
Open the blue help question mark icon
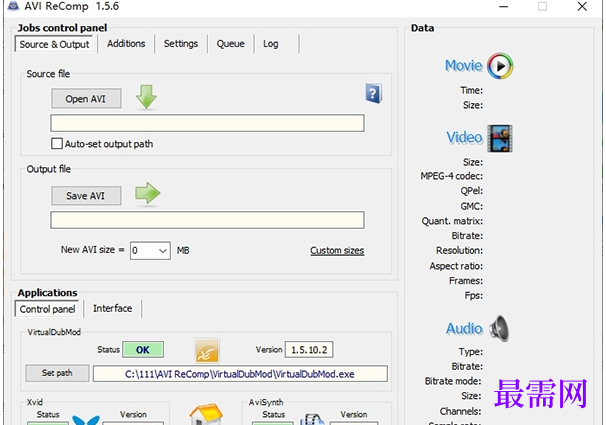(x=373, y=94)
